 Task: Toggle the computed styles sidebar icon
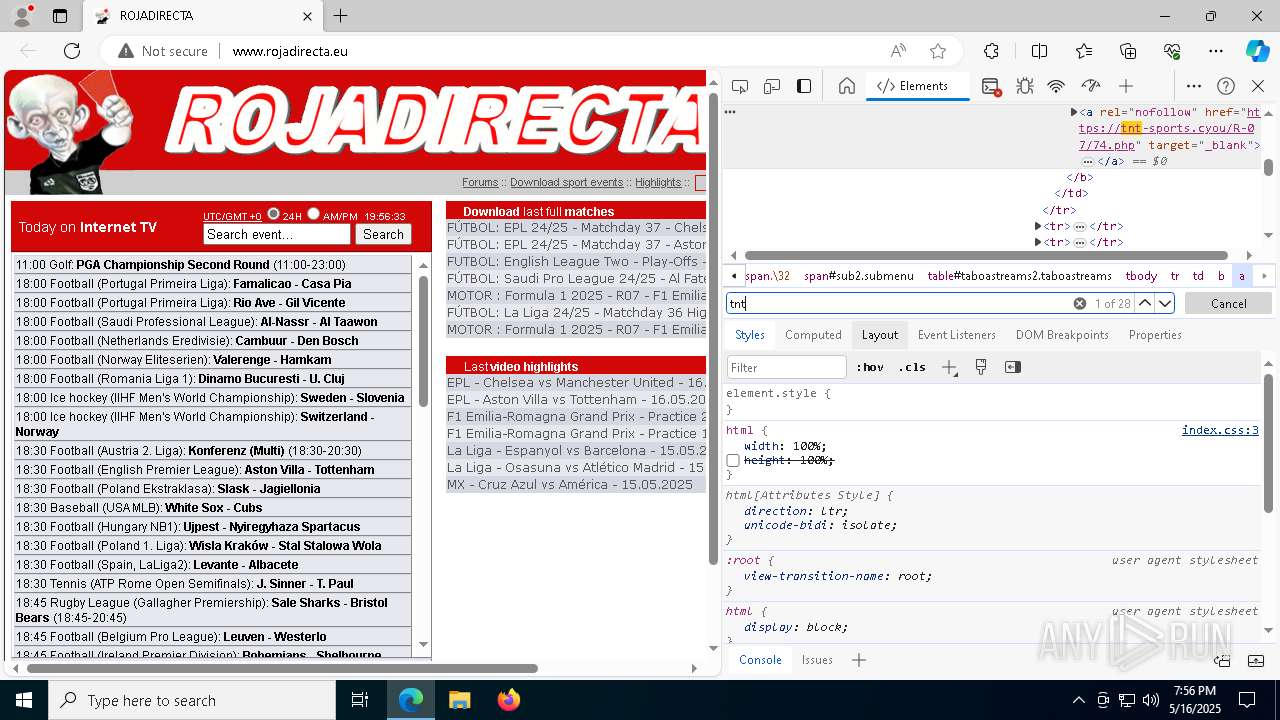coord(1013,367)
